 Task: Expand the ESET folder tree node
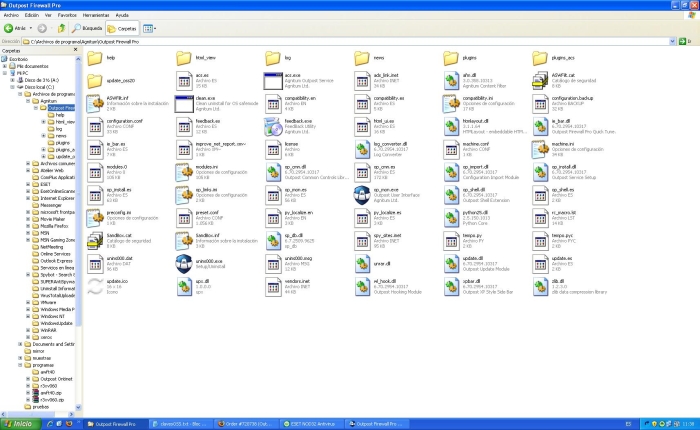click(28, 184)
